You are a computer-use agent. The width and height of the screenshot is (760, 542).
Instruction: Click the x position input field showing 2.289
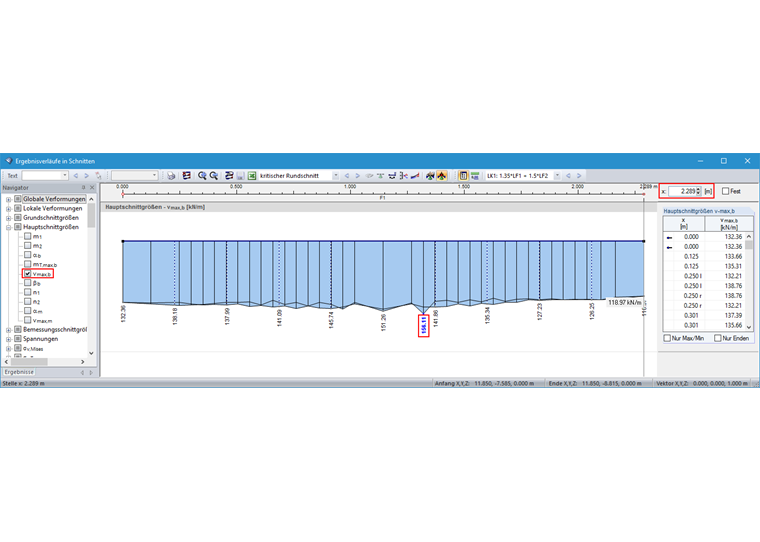coord(681,191)
